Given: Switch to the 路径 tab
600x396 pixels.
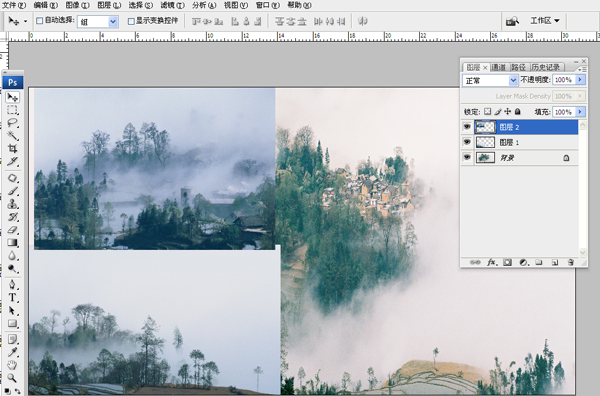Looking at the screenshot, I should click(x=518, y=67).
